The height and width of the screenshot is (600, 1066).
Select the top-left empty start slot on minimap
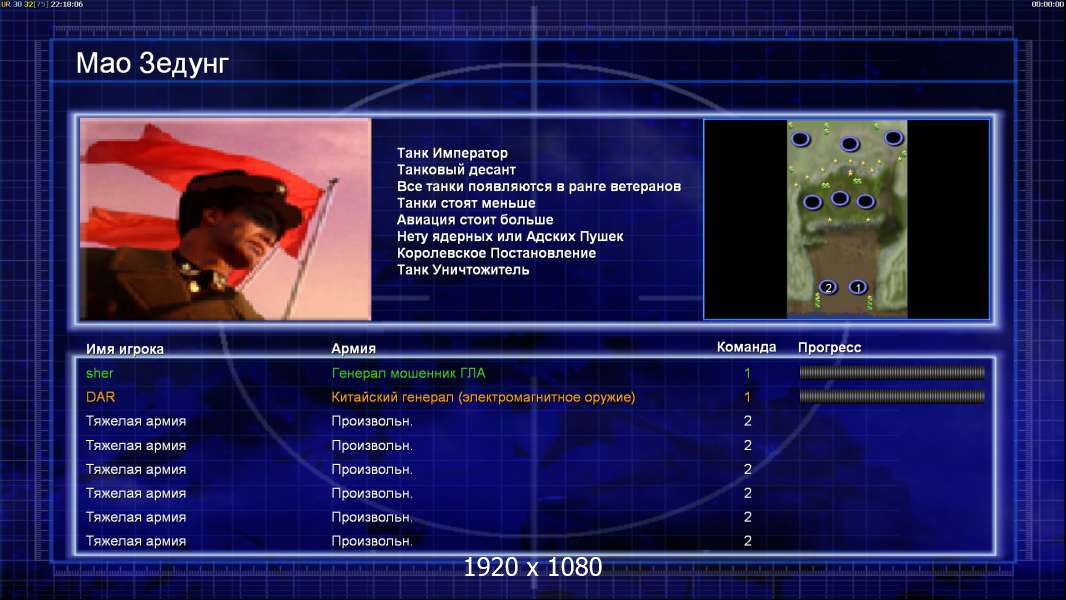tap(801, 139)
